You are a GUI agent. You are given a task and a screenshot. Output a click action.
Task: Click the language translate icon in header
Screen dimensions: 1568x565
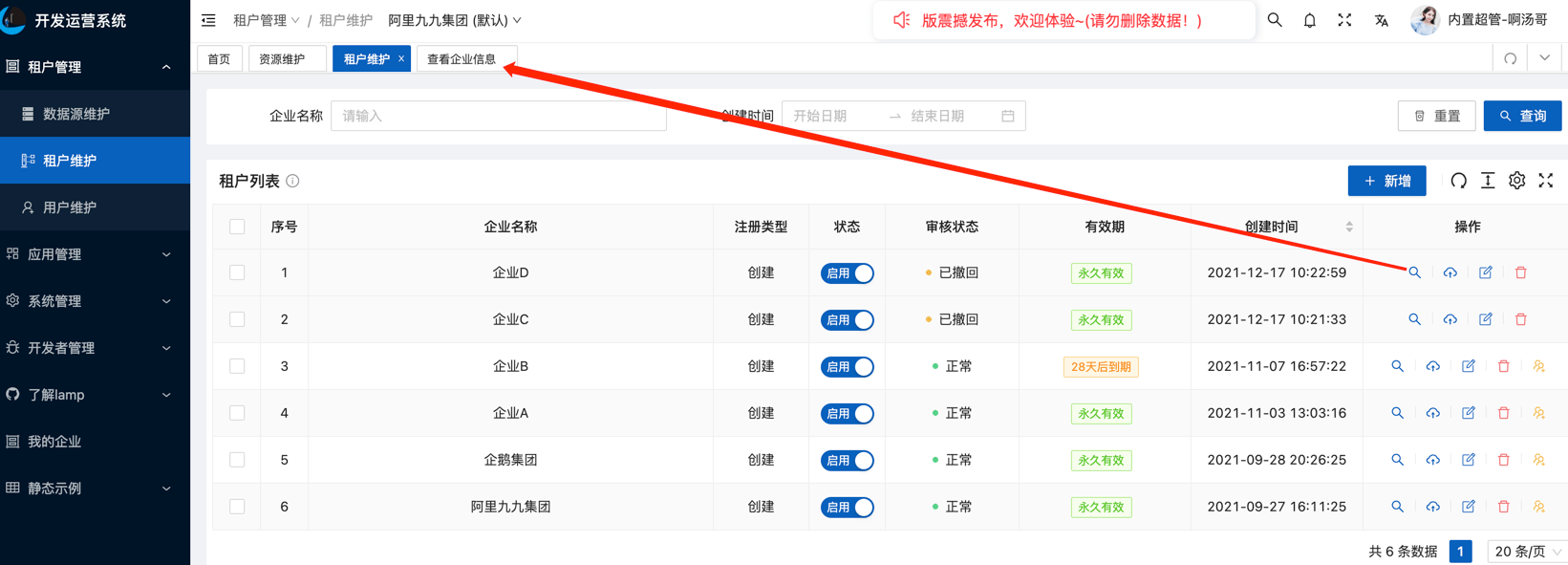point(1381,20)
